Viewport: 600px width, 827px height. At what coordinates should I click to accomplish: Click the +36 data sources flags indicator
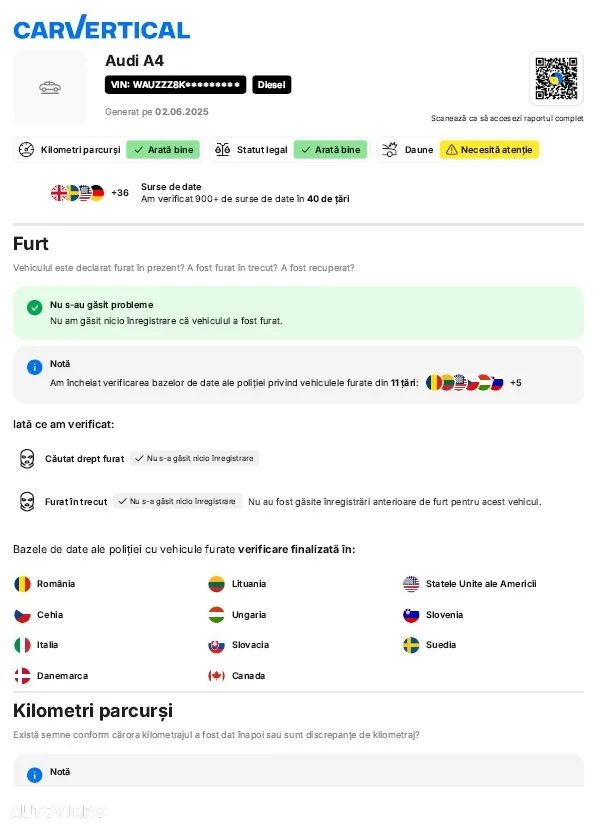[x=90, y=193]
